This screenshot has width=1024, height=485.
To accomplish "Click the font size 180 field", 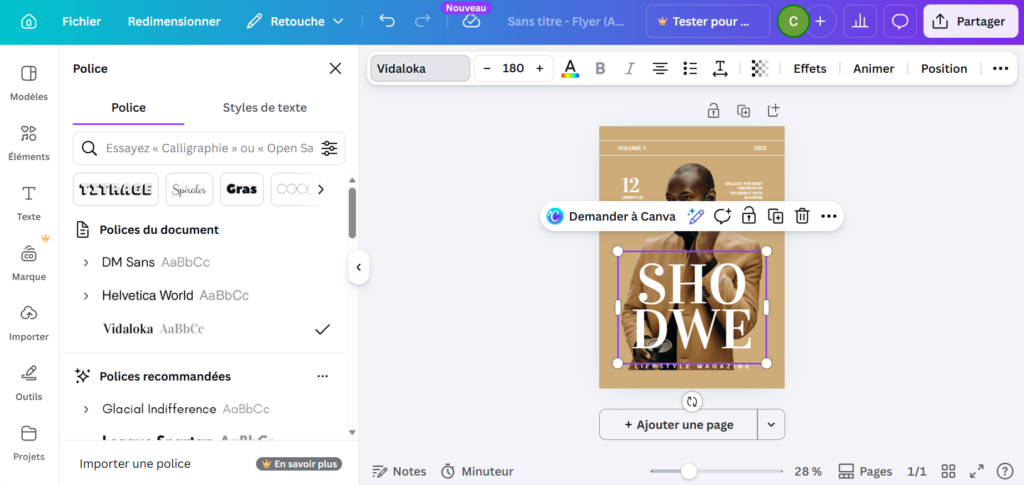I will coord(513,69).
